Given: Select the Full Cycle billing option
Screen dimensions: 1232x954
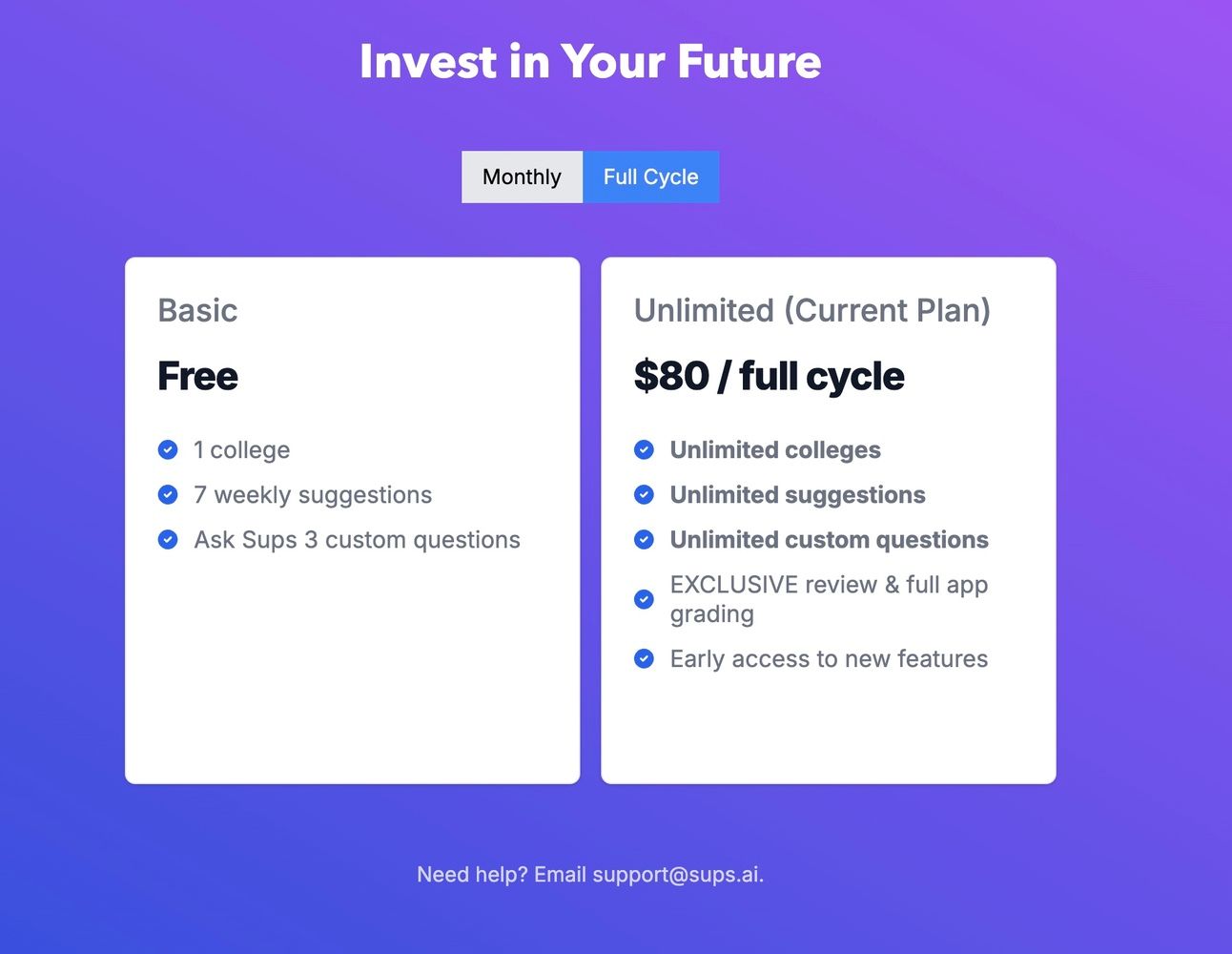Looking at the screenshot, I should (651, 176).
